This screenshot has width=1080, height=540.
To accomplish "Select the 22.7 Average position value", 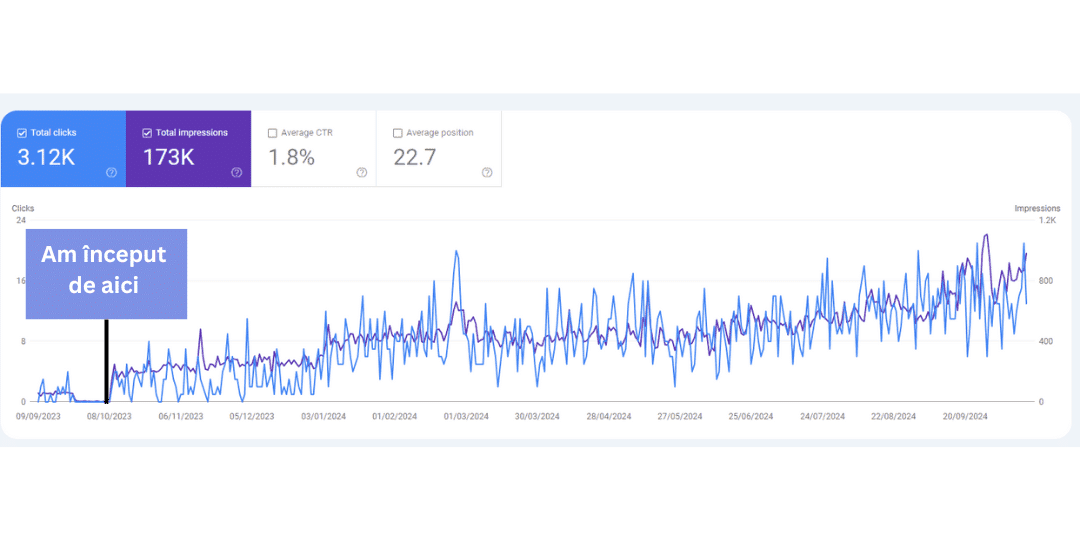I will point(414,157).
